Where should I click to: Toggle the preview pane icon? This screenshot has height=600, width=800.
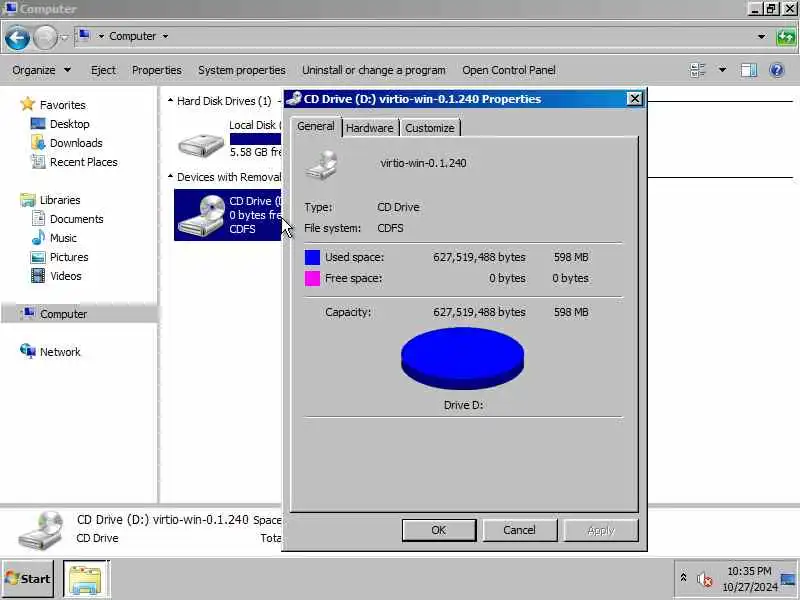point(748,70)
